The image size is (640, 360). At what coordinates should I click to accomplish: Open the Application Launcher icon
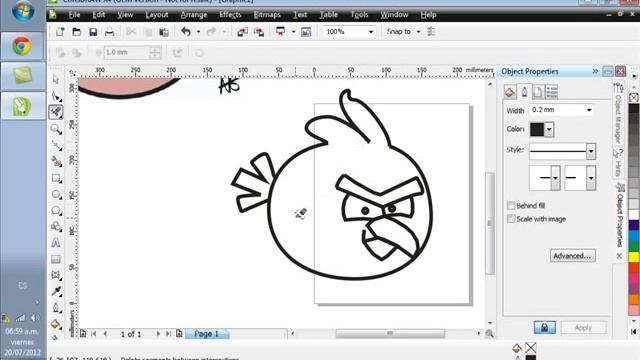click(280, 31)
